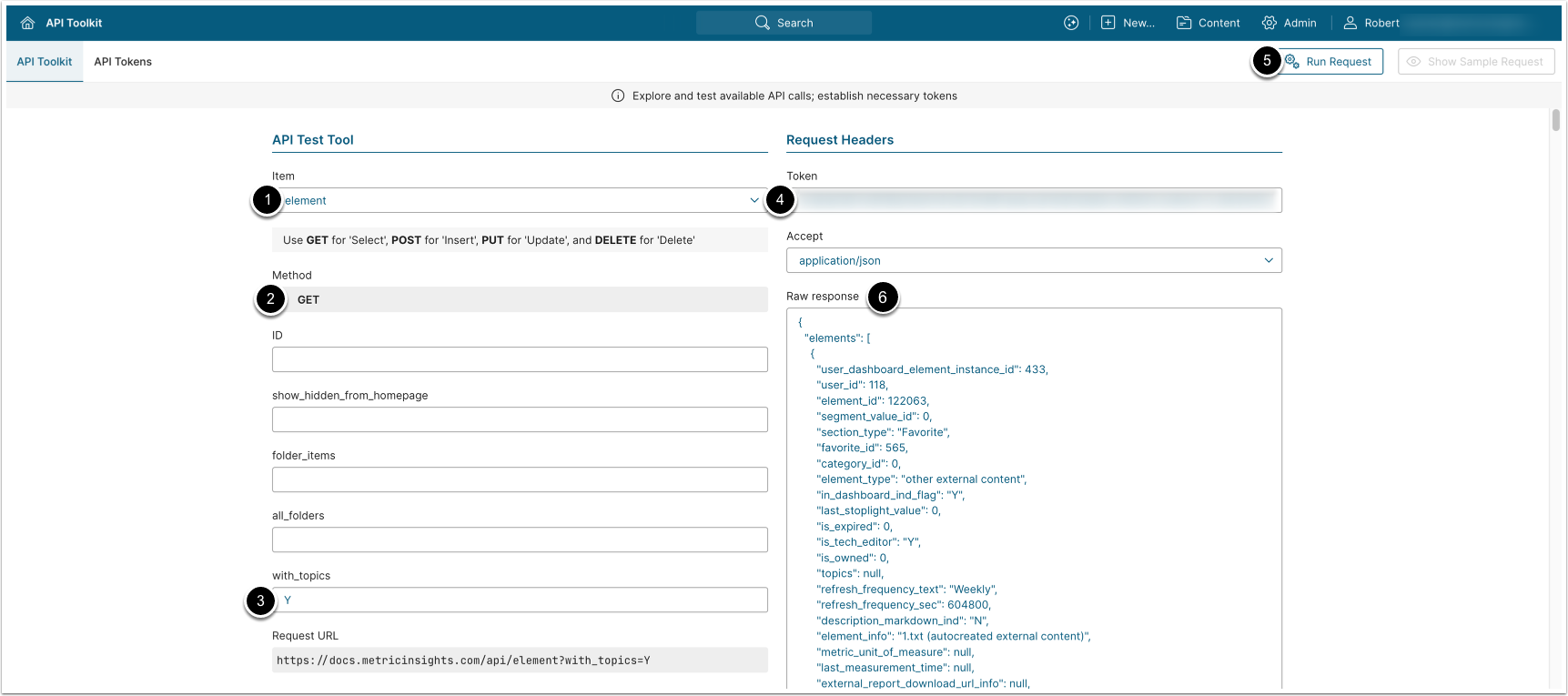Viewport: 1568px width, 696px height.
Task: Click the Admin gear icon
Action: coord(1269,23)
